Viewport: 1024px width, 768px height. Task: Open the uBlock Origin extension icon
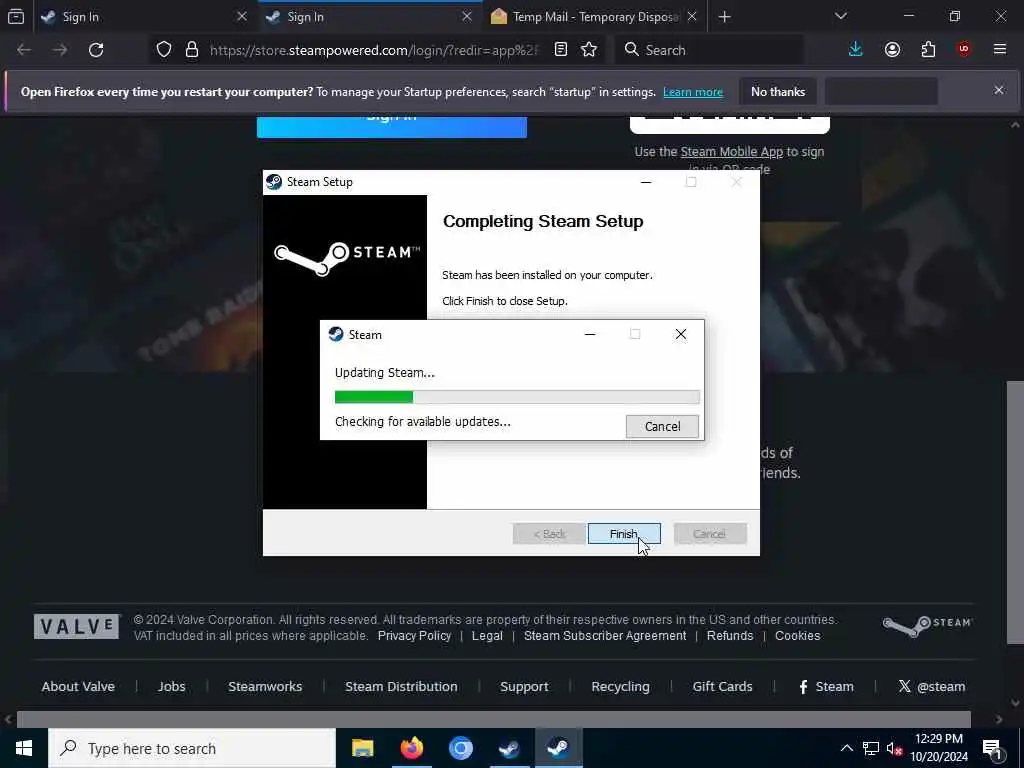click(x=964, y=50)
